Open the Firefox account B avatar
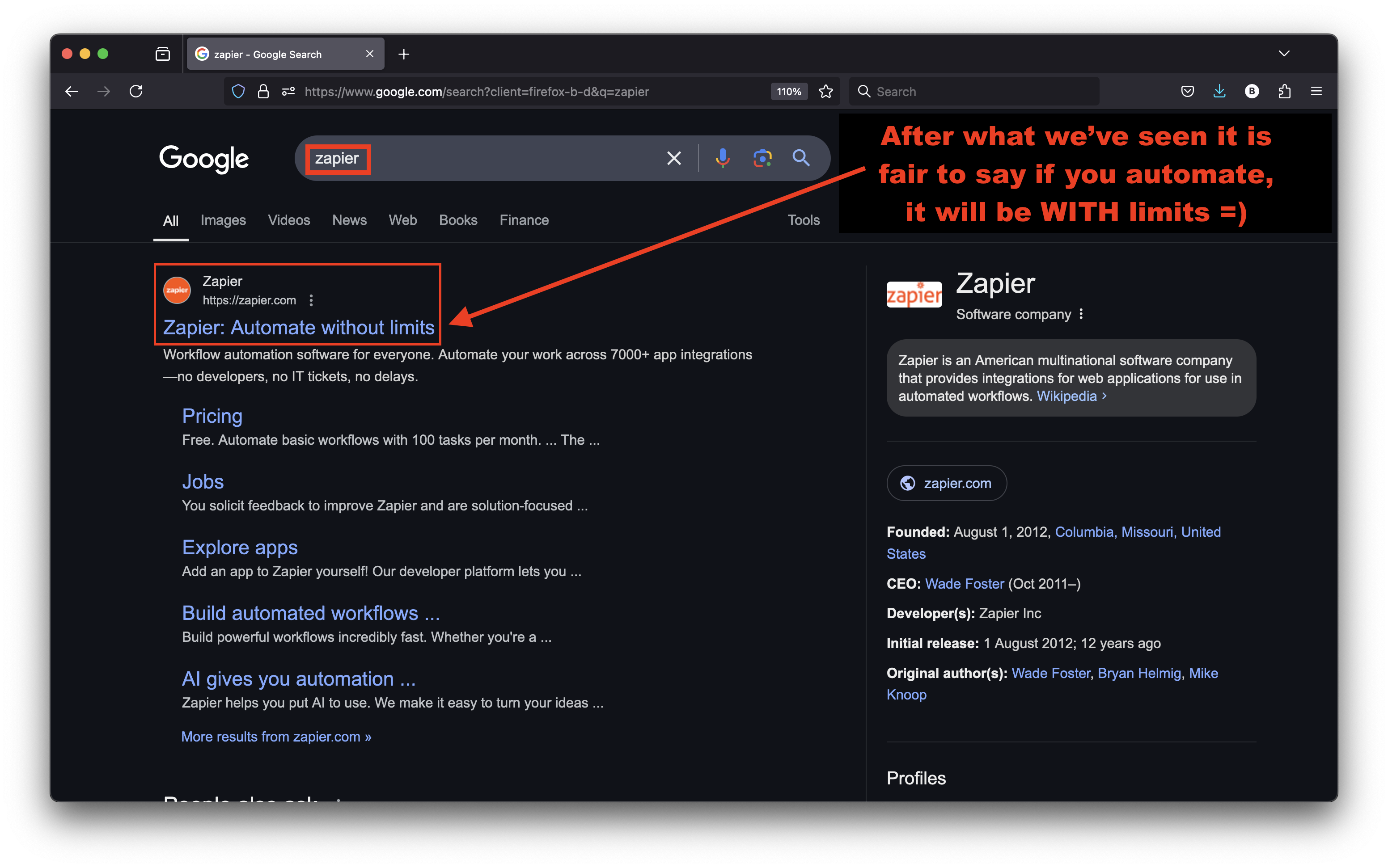Viewport: 1388px width, 868px height. click(x=1251, y=91)
